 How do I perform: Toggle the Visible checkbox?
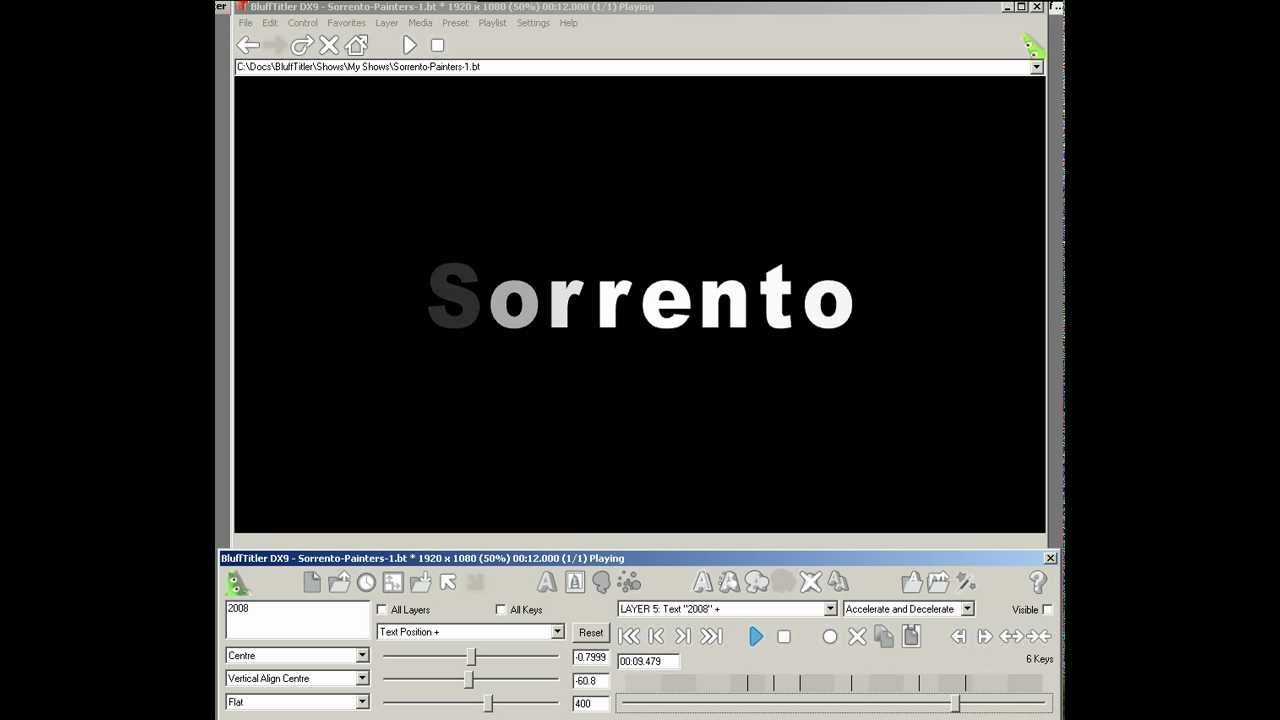[1047, 609]
